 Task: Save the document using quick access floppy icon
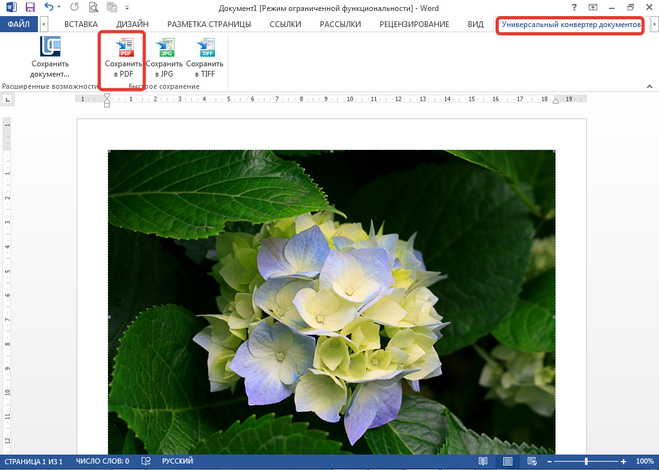(x=30, y=7)
